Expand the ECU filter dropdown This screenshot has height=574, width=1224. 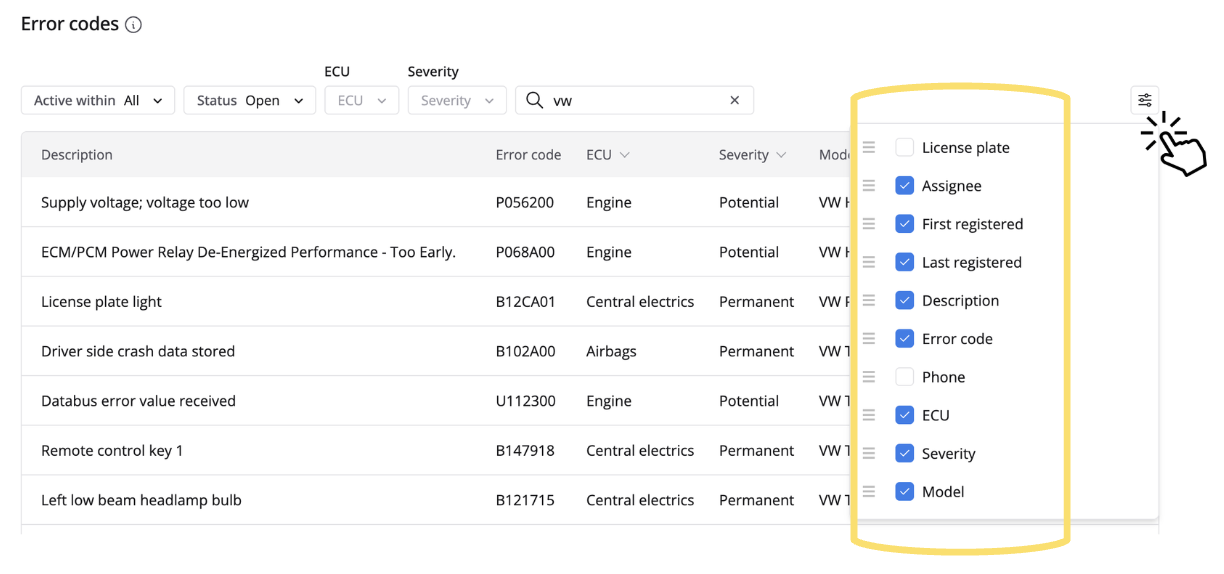pos(361,100)
